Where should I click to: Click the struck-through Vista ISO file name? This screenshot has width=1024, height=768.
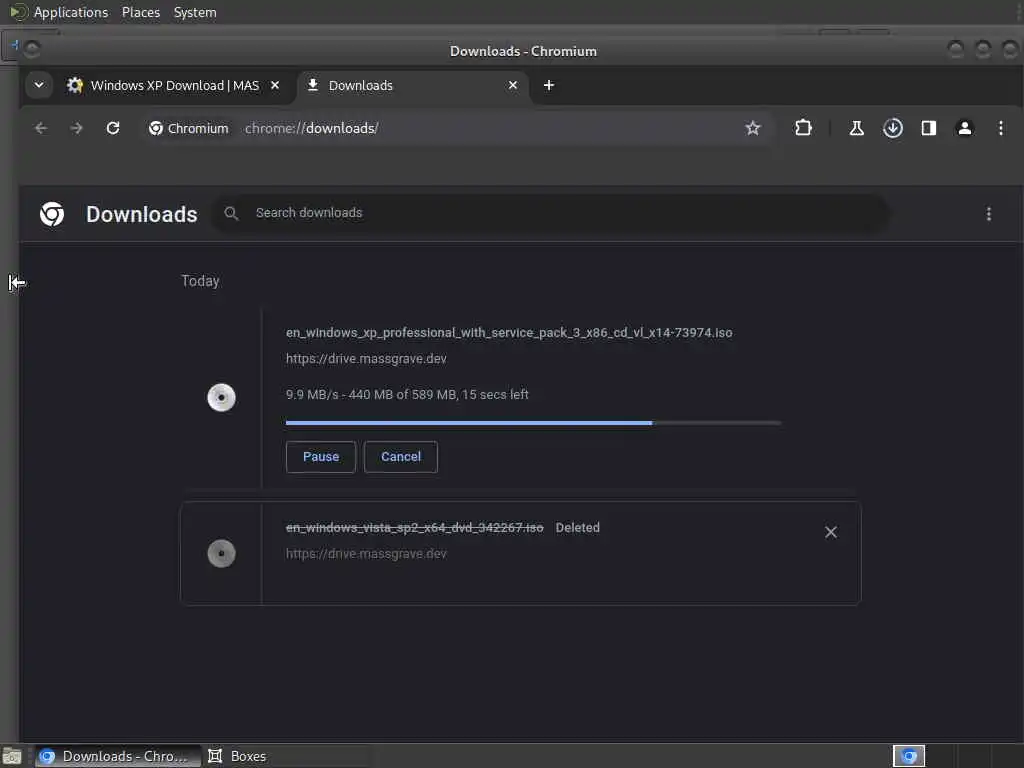[x=414, y=528]
